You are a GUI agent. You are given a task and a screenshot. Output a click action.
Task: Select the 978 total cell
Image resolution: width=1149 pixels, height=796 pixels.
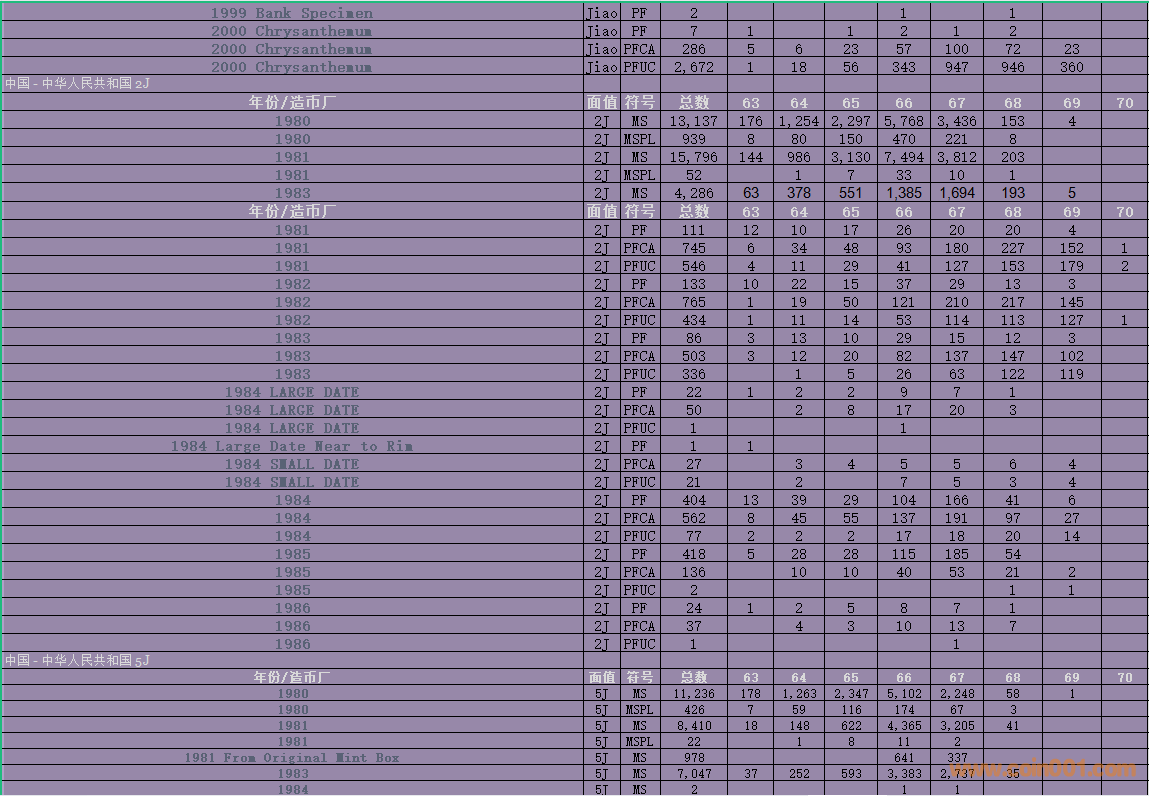[693, 758]
